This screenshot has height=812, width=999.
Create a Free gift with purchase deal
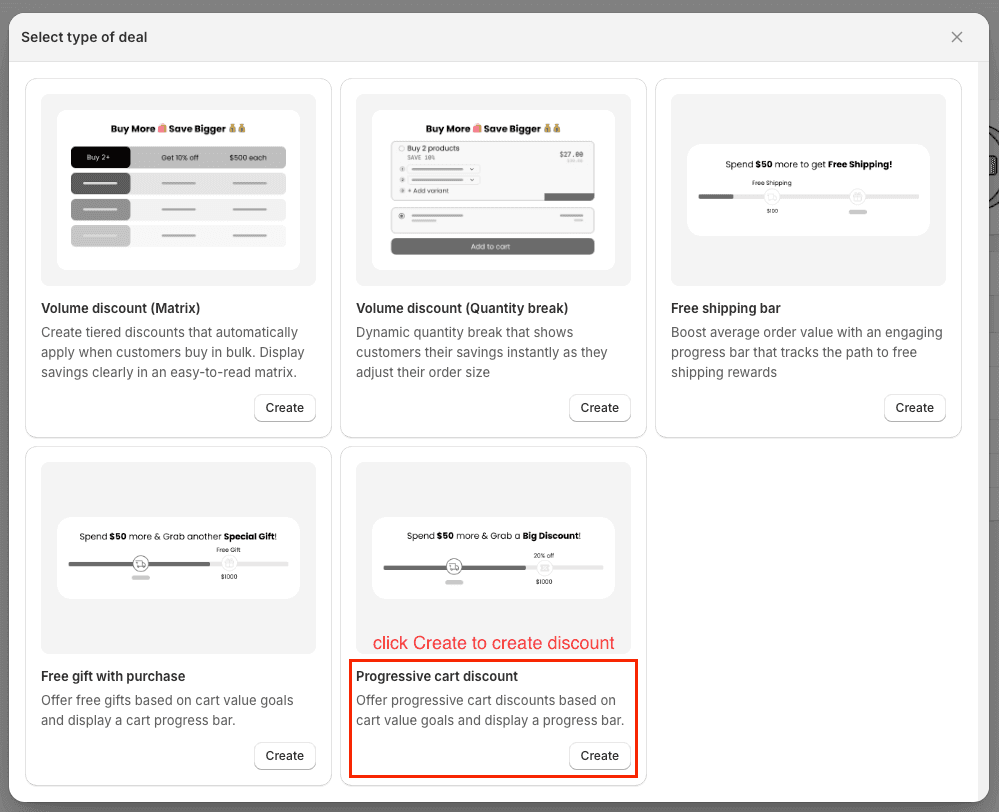tap(284, 756)
